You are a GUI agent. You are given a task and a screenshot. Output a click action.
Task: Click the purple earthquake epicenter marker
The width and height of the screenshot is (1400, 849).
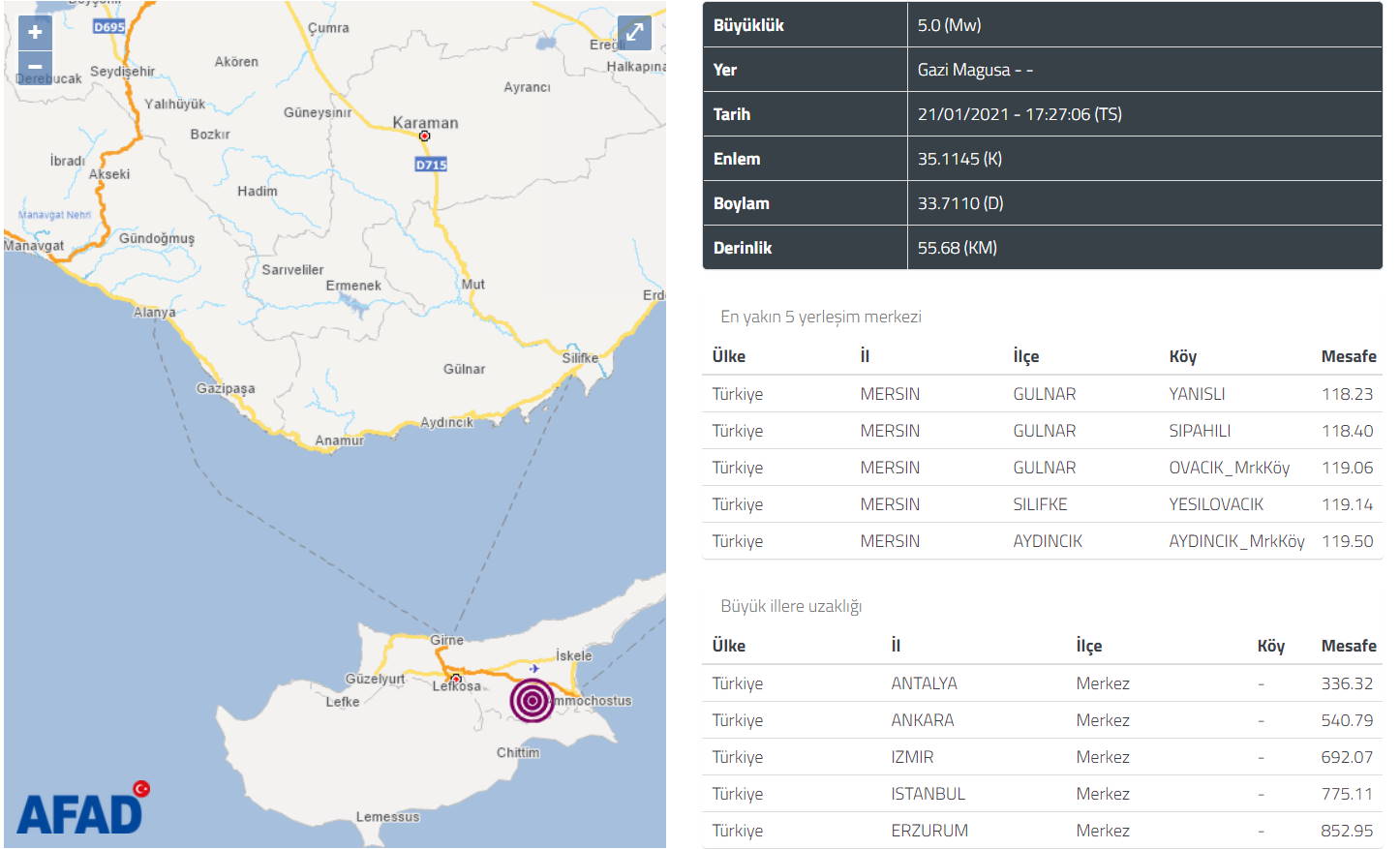tap(532, 700)
